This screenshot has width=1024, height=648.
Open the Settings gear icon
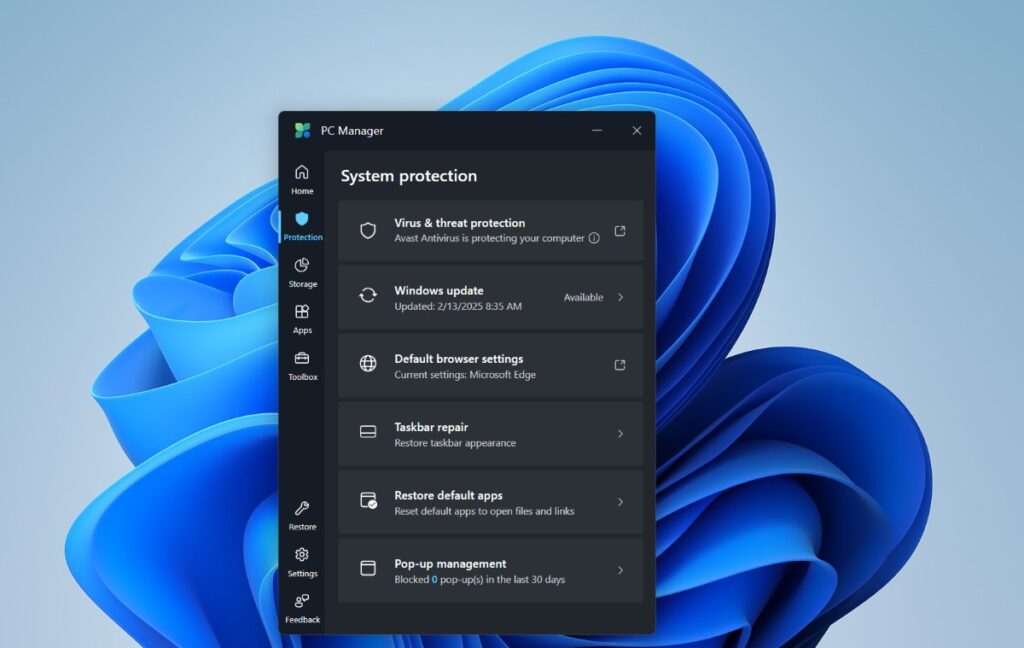pos(302,554)
